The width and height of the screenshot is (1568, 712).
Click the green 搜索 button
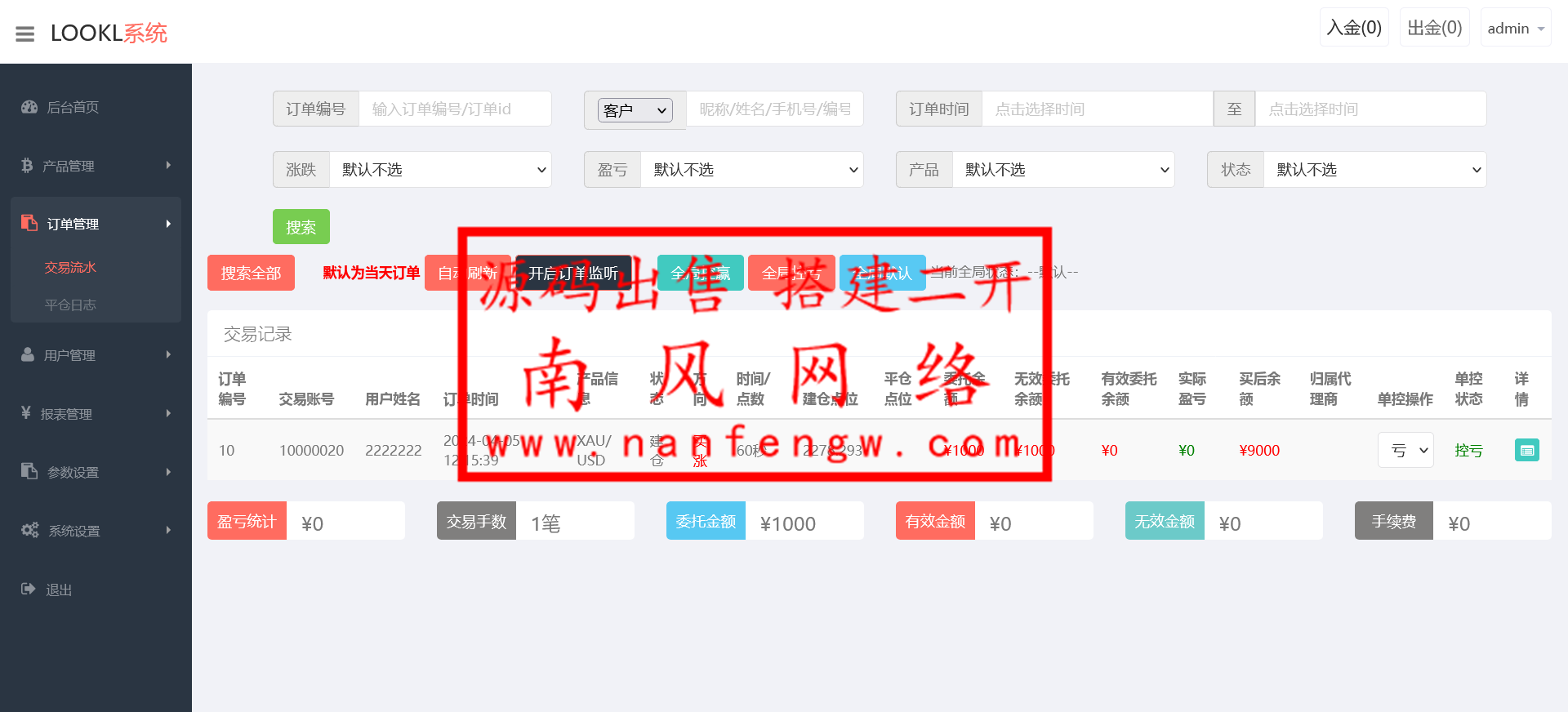click(301, 227)
